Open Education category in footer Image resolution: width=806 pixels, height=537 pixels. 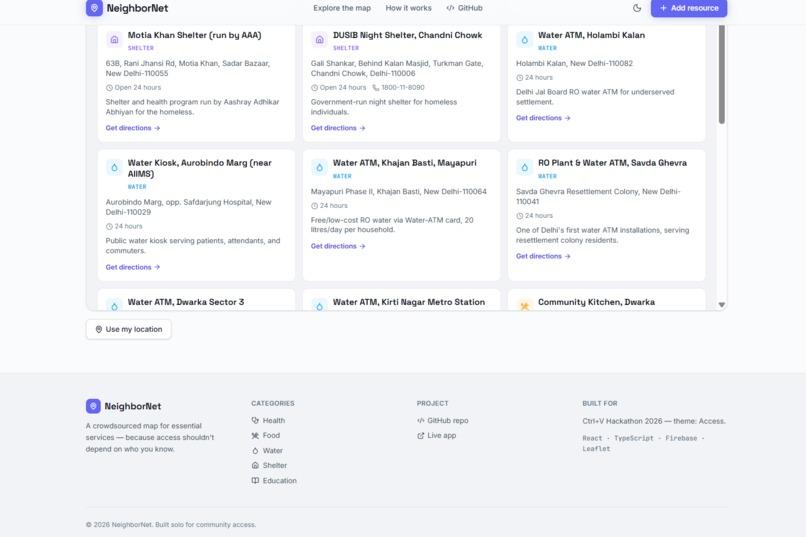coord(274,480)
